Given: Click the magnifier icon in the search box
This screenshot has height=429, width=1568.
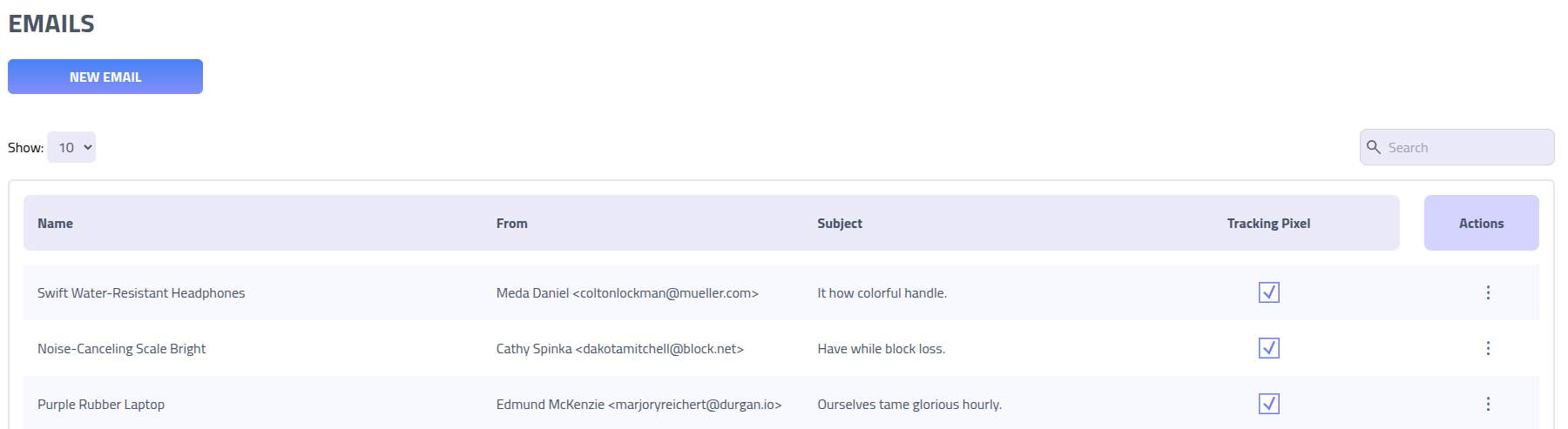Looking at the screenshot, I should click(x=1374, y=147).
